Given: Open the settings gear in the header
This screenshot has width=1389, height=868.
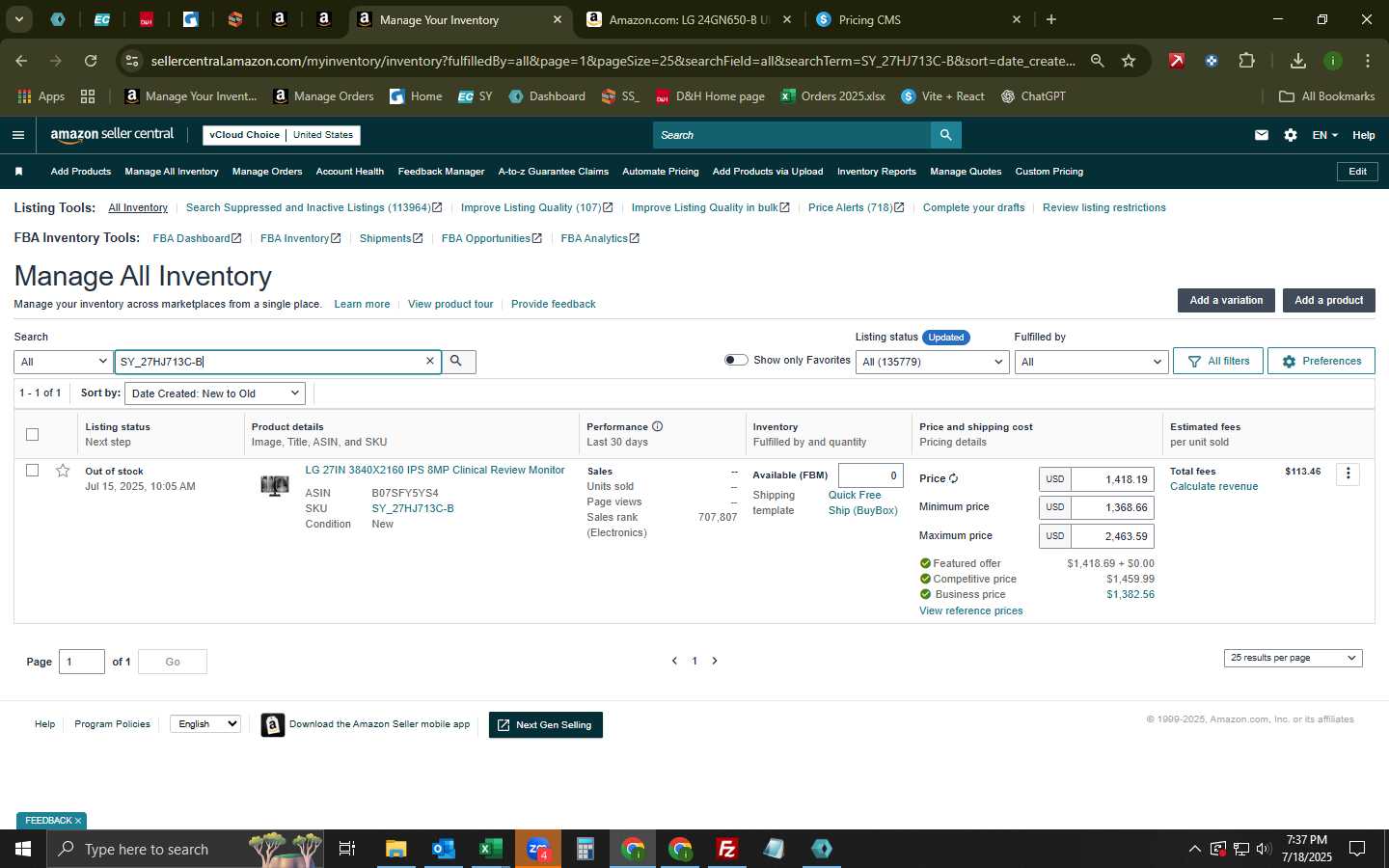Looking at the screenshot, I should pos(1291,135).
